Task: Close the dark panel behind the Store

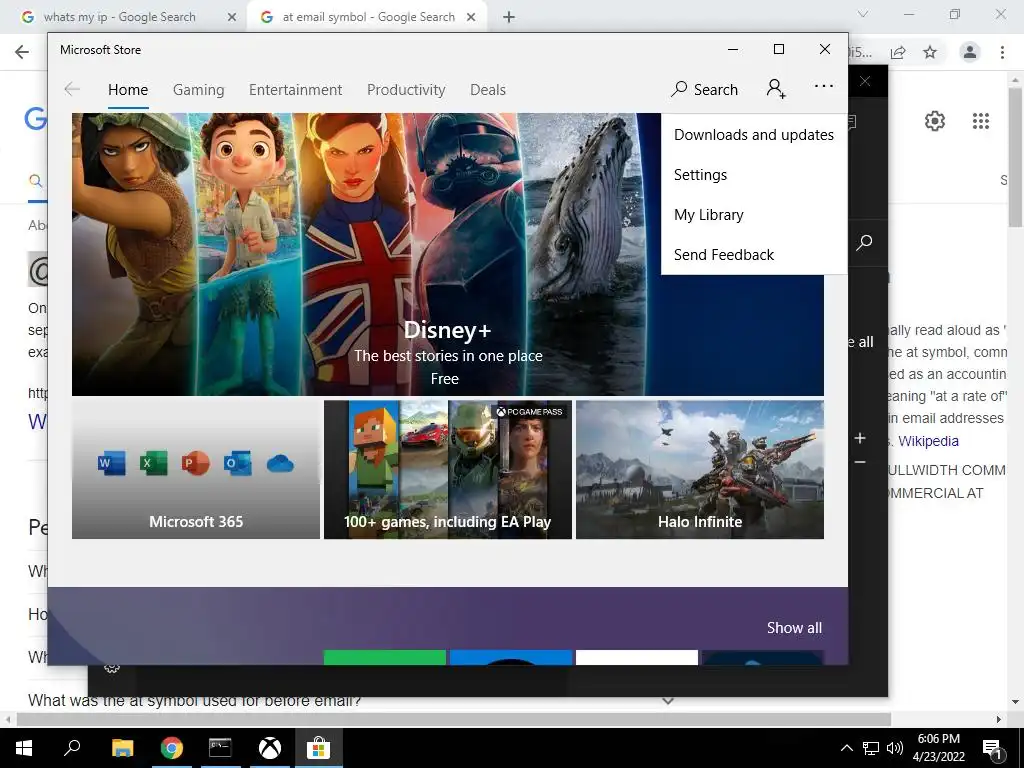Action: 865,81
